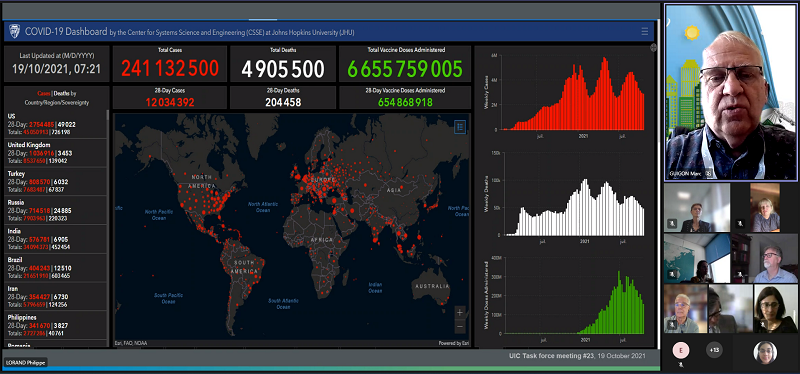Show the +13 additional participants
This screenshot has width=800, height=374.
click(x=714, y=350)
